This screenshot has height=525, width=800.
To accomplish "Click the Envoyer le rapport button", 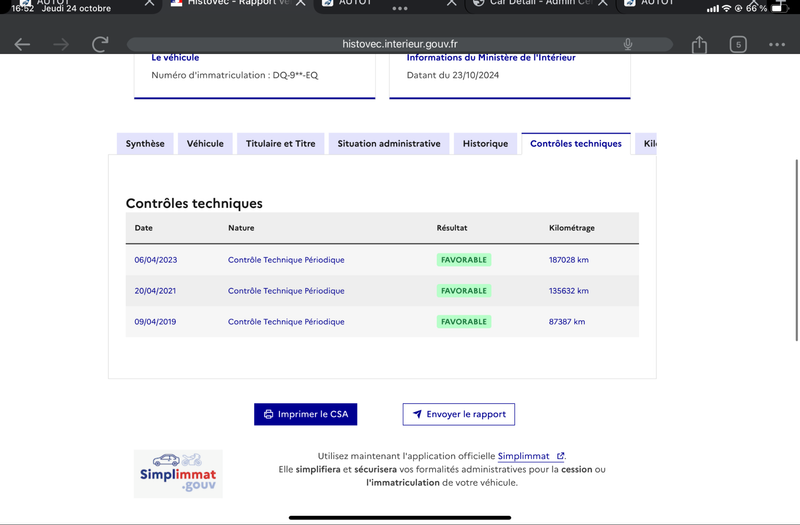I will click(x=459, y=414).
